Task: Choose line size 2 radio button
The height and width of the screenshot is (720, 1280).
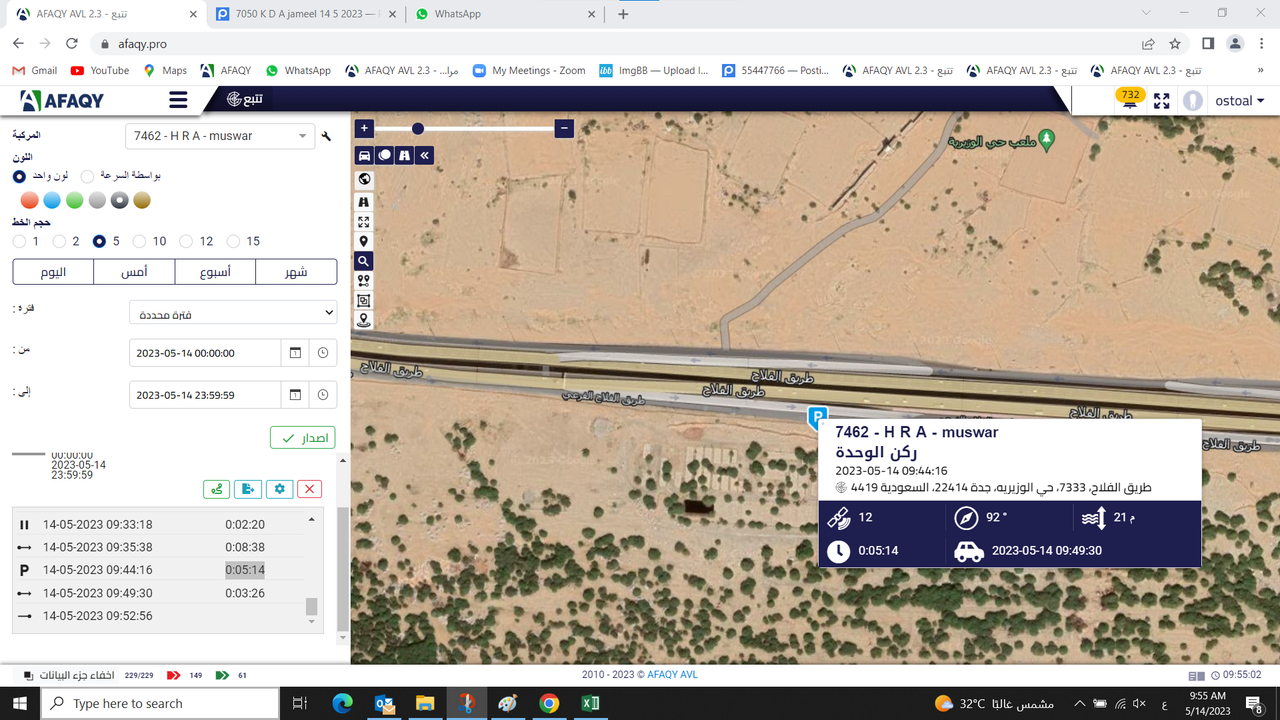Action: coord(59,241)
